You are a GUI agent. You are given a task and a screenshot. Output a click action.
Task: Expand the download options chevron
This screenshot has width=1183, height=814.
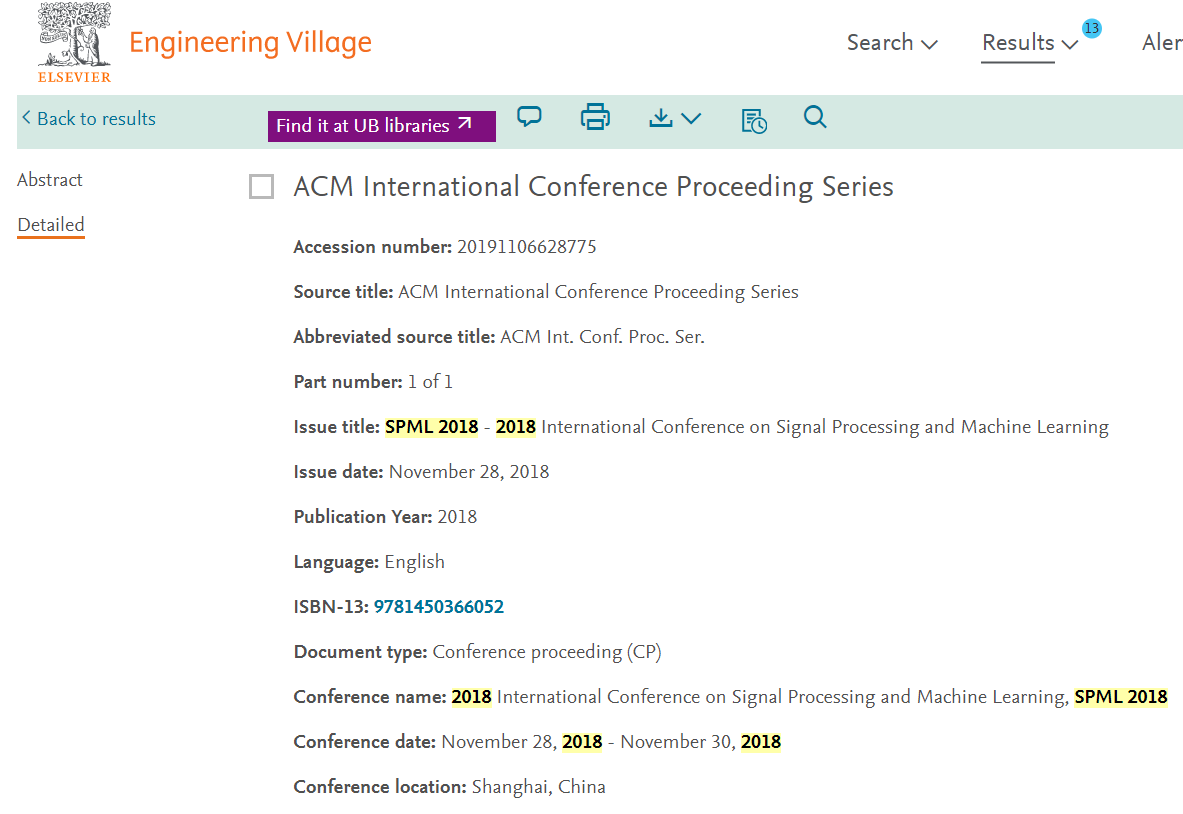691,118
